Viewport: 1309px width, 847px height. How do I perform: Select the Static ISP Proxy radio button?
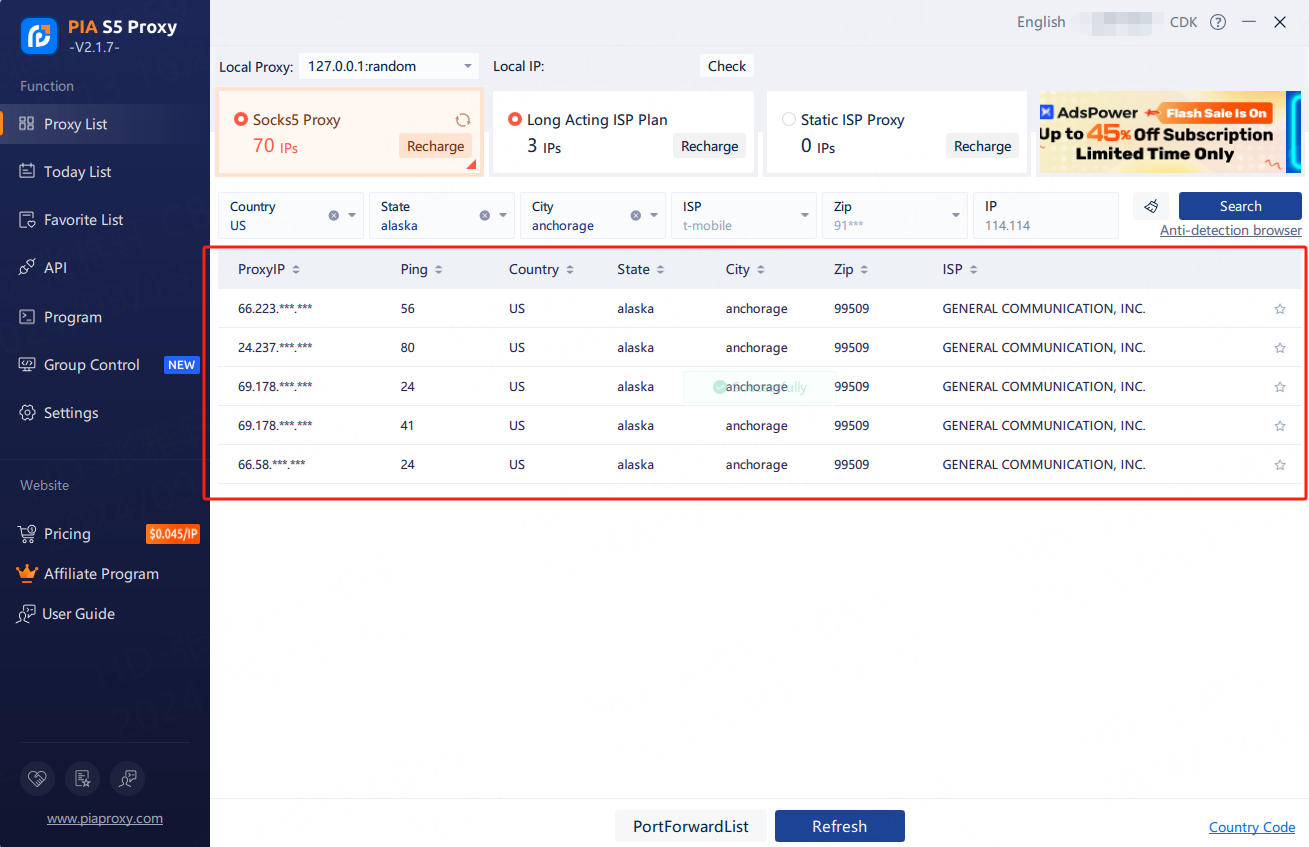[787, 119]
